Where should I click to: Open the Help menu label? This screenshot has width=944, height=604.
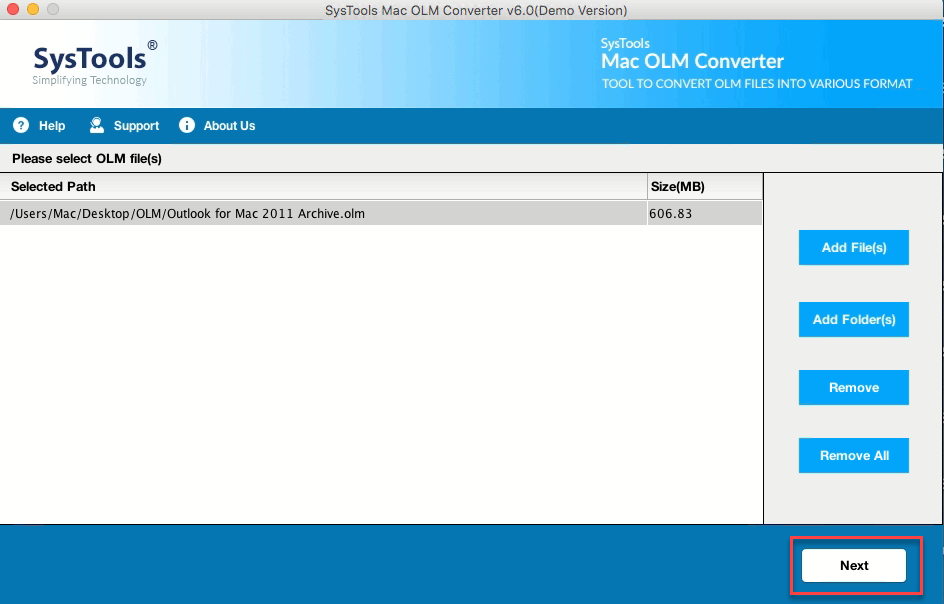point(52,126)
